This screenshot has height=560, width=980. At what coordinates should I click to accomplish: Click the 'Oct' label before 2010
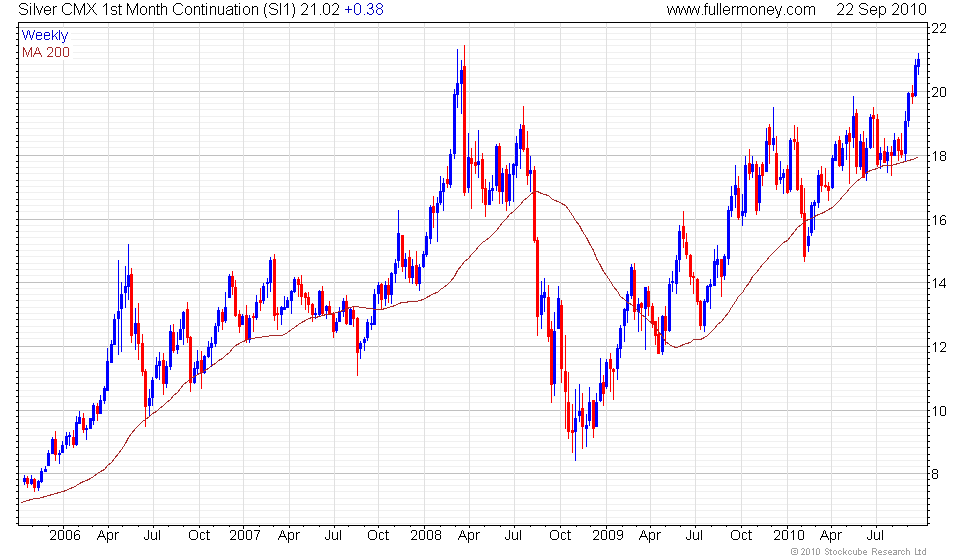pyautogui.click(x=741, y=536)
